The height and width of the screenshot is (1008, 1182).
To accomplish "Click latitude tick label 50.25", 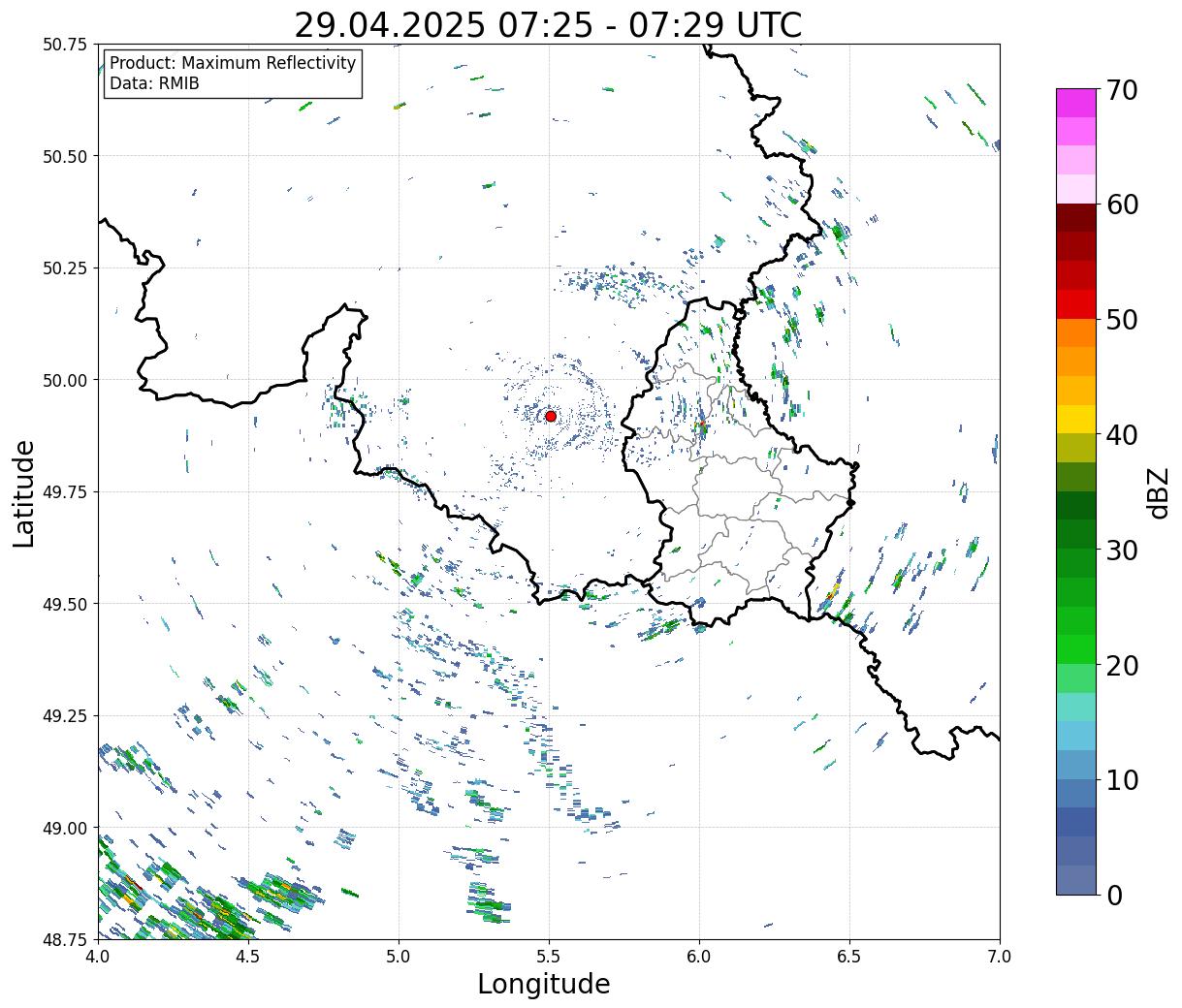I will (65, 268).
